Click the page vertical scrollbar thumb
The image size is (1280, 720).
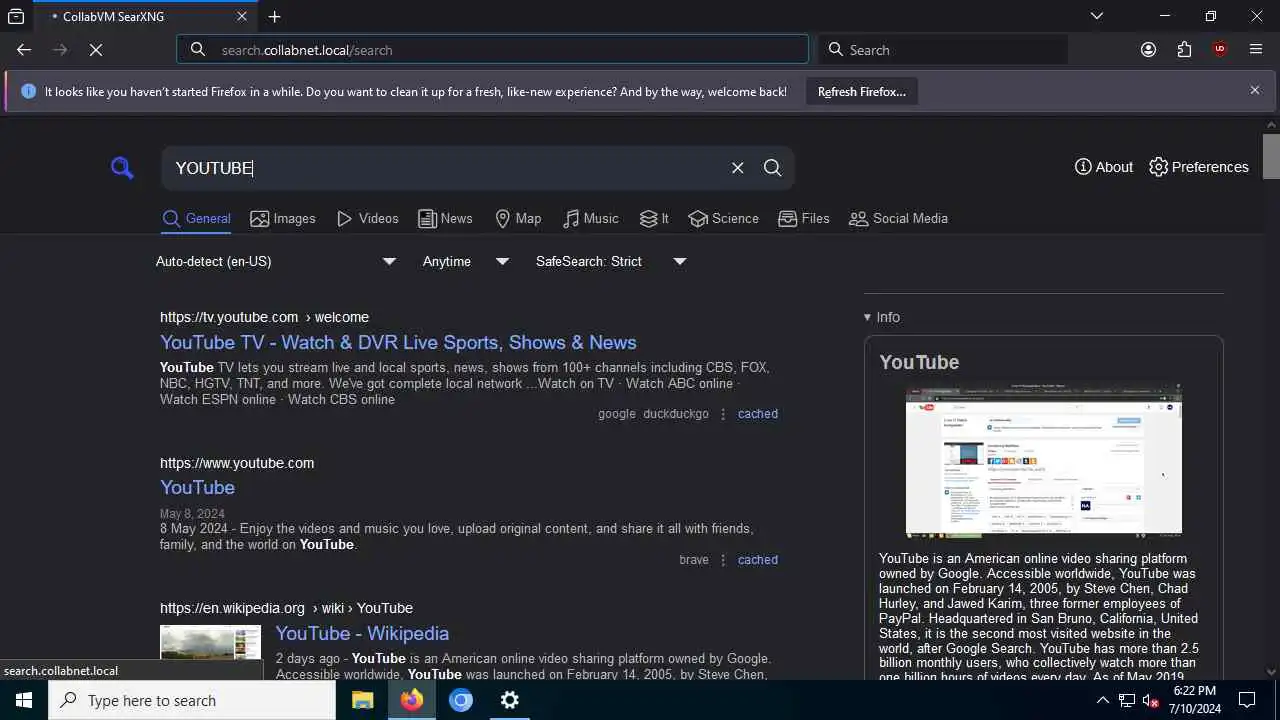pyautogui.click(x=1271, y=155)
